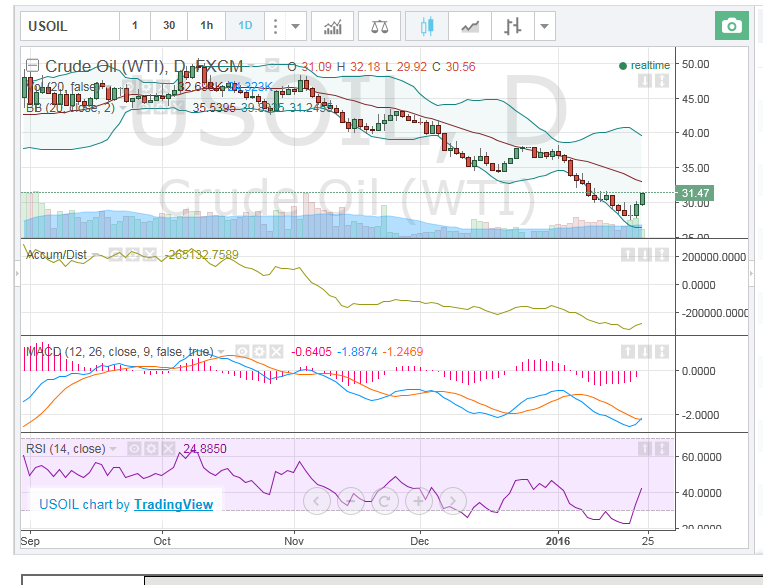The image size is (763, 585).
Task: Toggle the MACD indicator visibility eye icon
Action: [x=241, y=352]
